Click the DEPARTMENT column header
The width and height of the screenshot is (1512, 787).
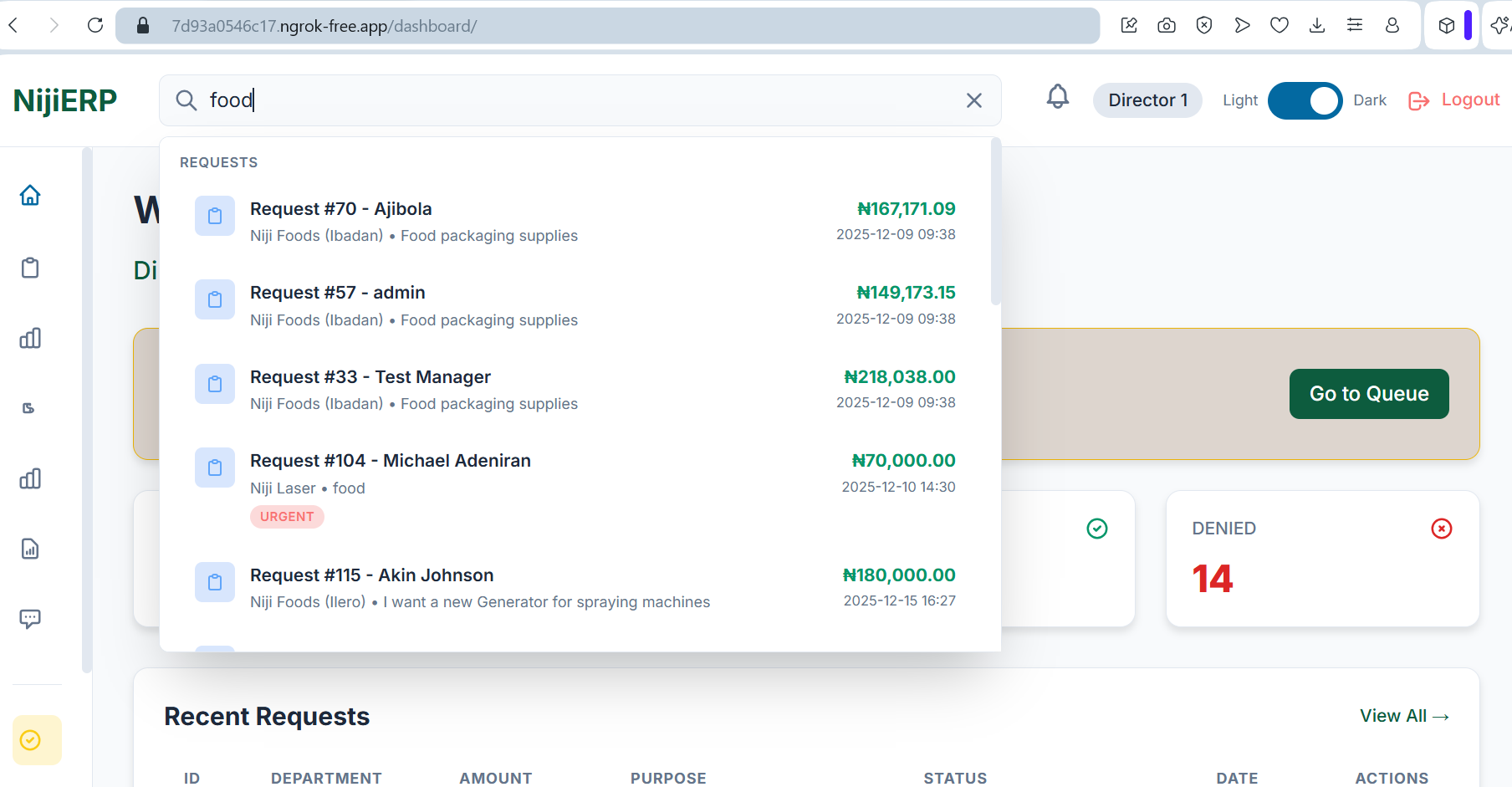326,778
